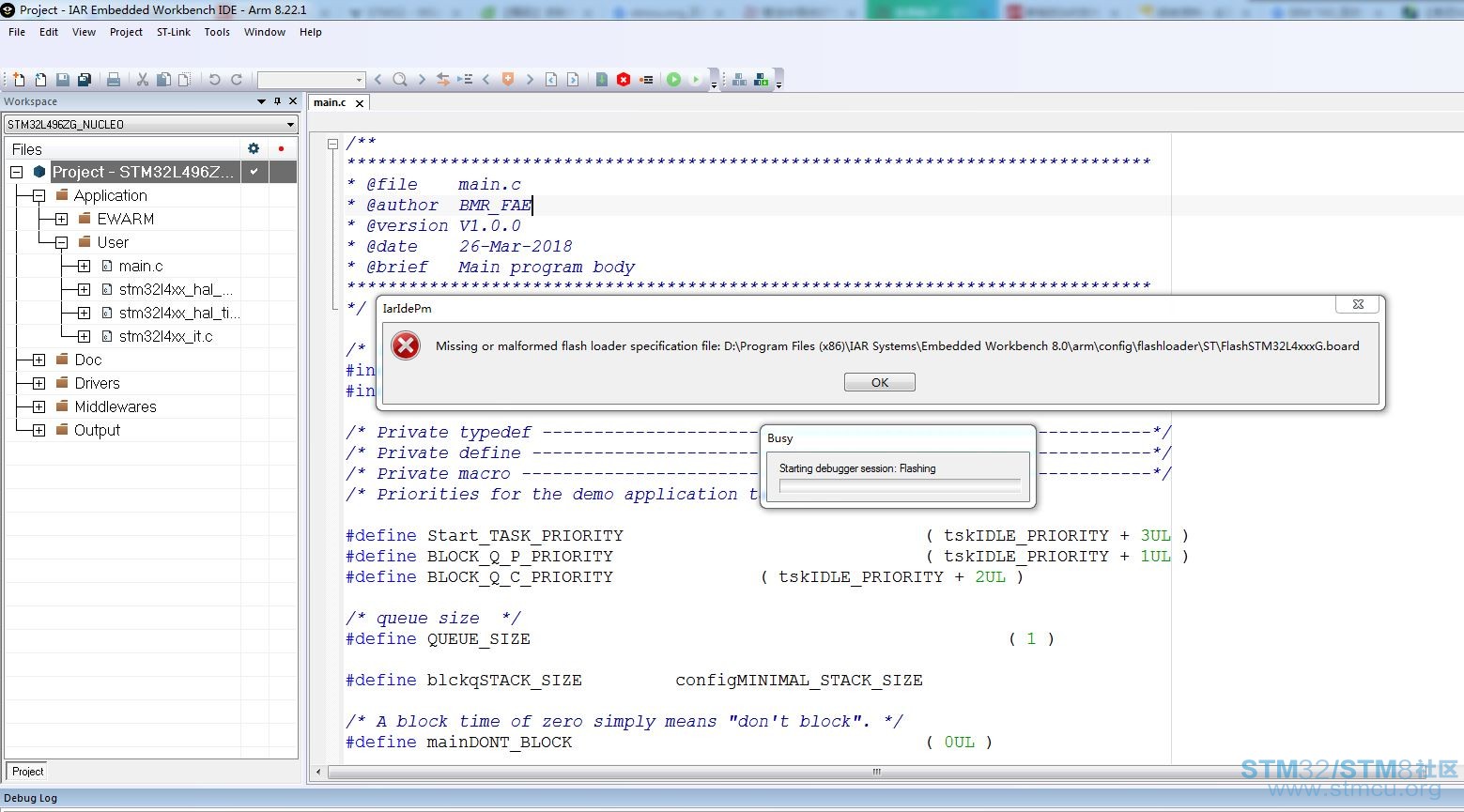This screenshot has height=812, width=1464.
Task: Collapse the Project root tree node
Action: tap(16, 172)
